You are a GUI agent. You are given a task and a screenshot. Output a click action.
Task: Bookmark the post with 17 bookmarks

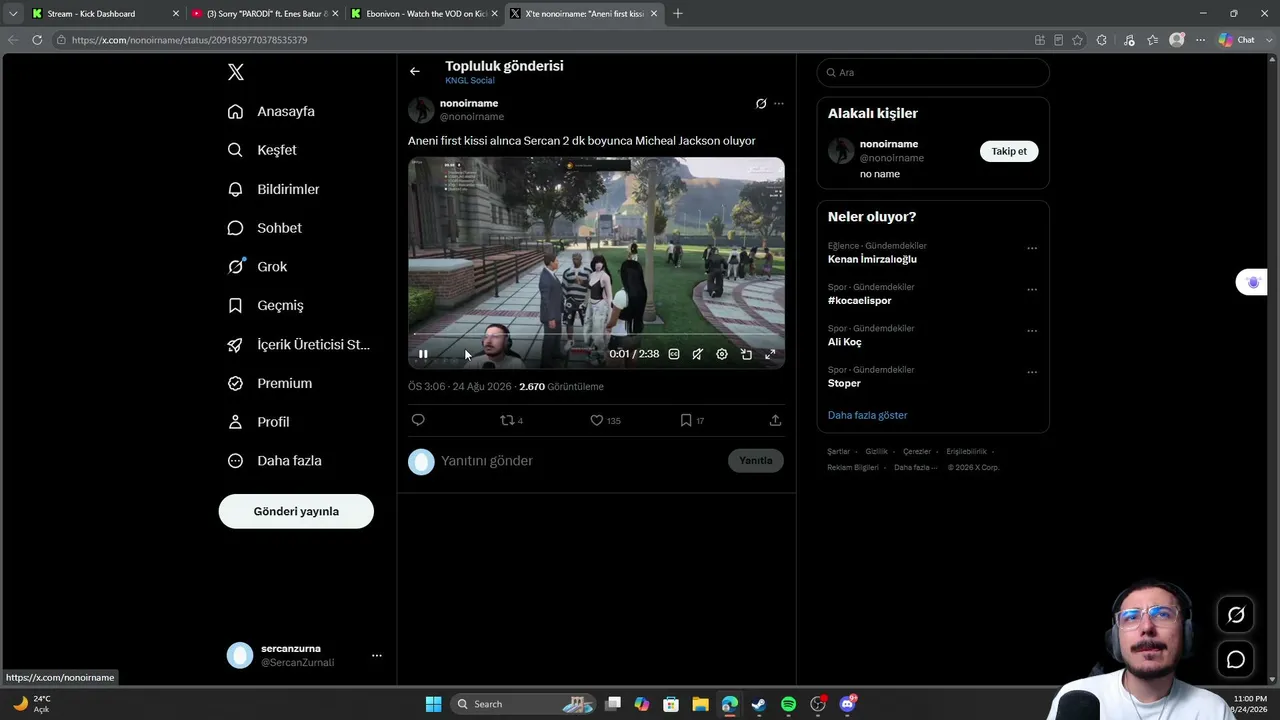[692, 420]
